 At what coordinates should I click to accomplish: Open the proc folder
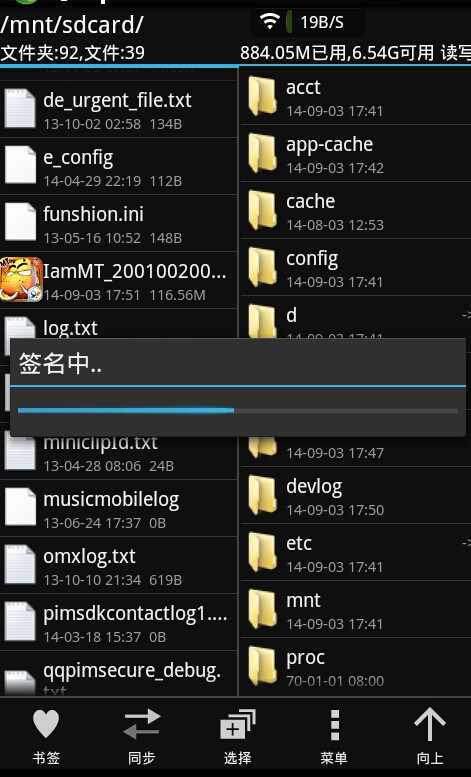355,667
